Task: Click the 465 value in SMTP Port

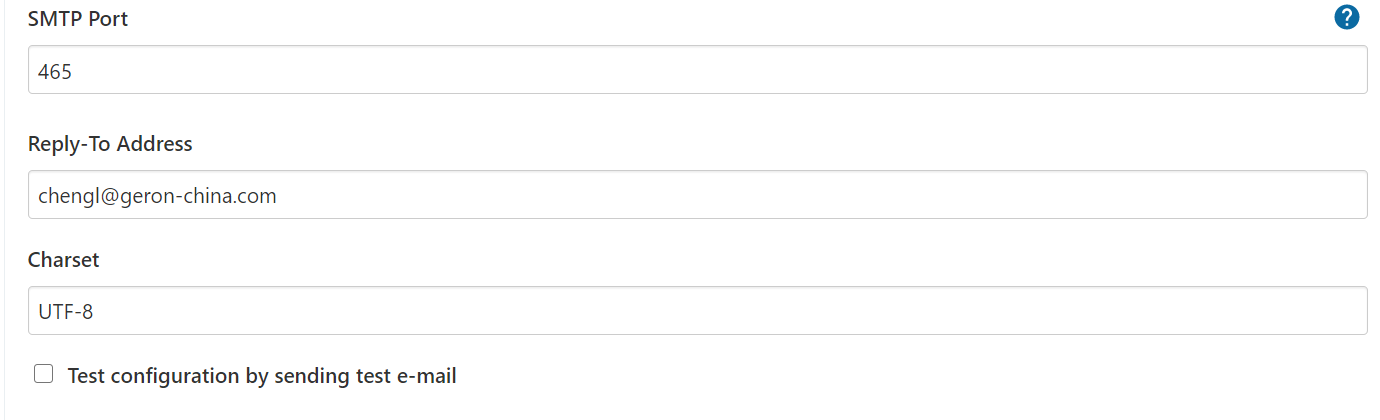Action: coord(55,72)
